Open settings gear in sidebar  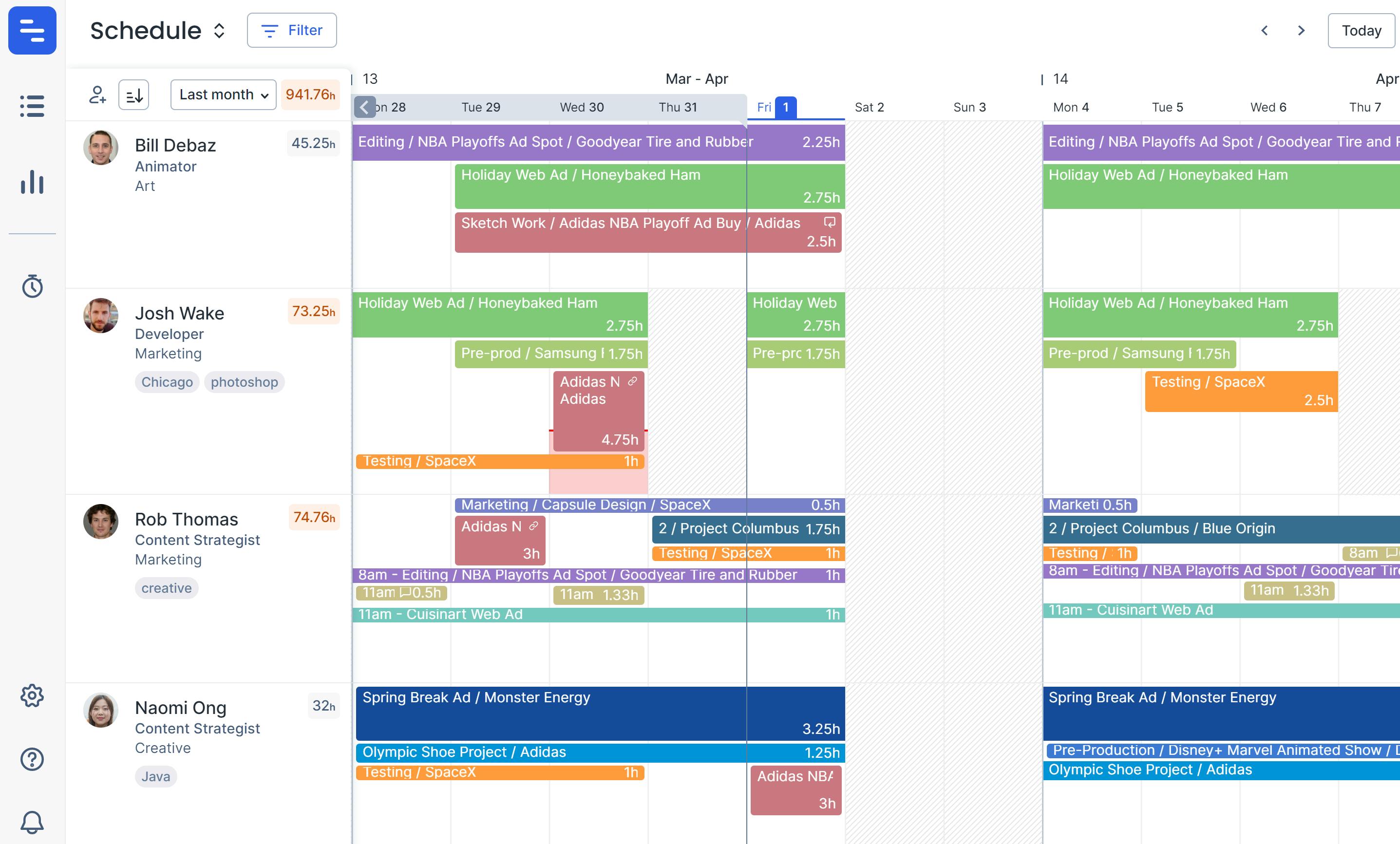(x=32, y=695)
